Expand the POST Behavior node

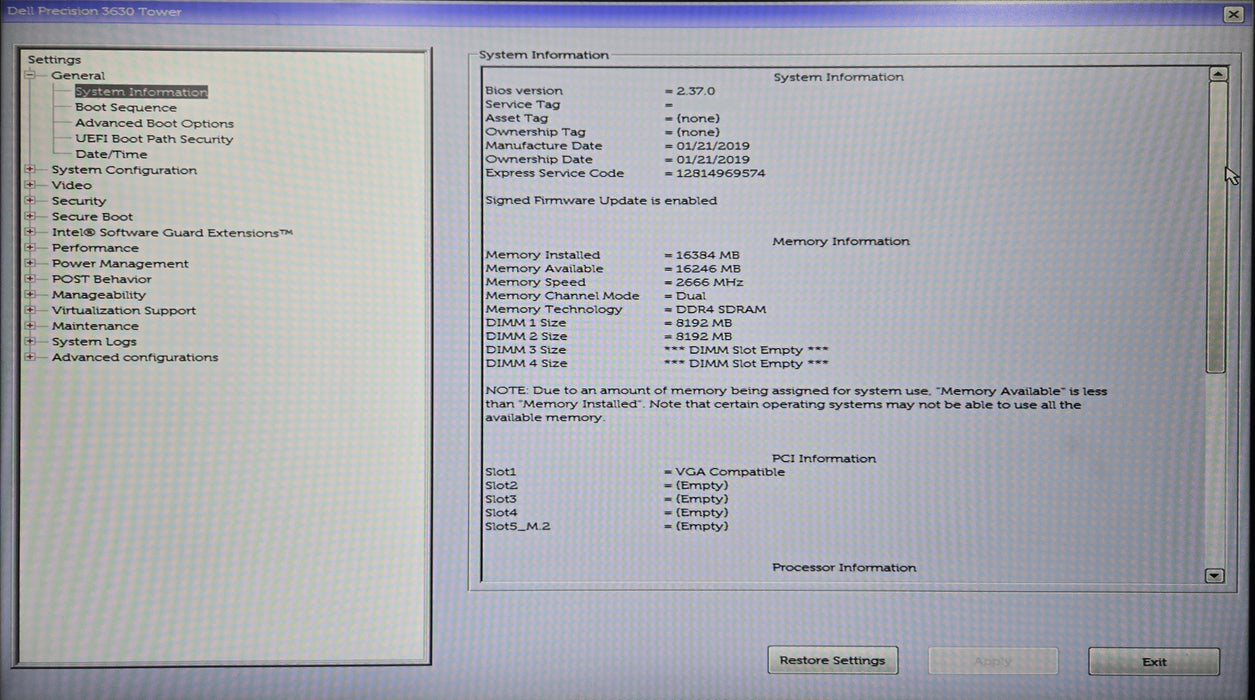coord(30,279)
